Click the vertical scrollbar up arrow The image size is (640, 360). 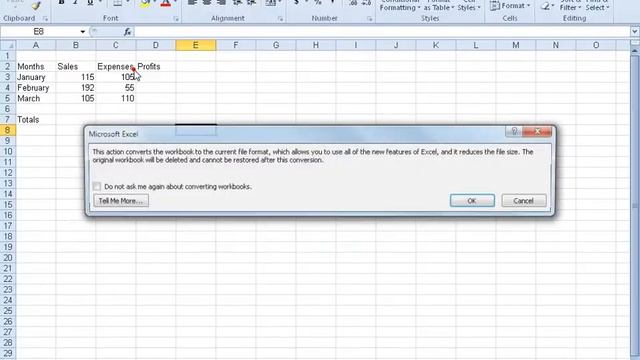(635, 51)
